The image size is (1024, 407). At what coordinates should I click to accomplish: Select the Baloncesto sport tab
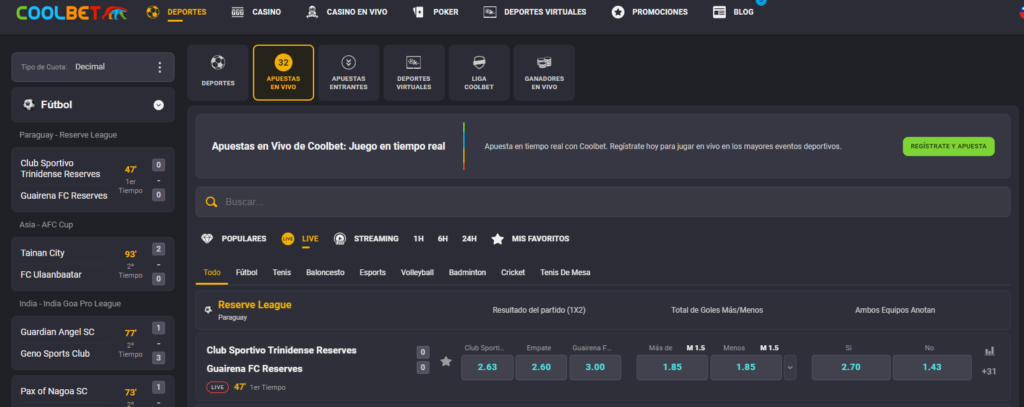point(325,272)
